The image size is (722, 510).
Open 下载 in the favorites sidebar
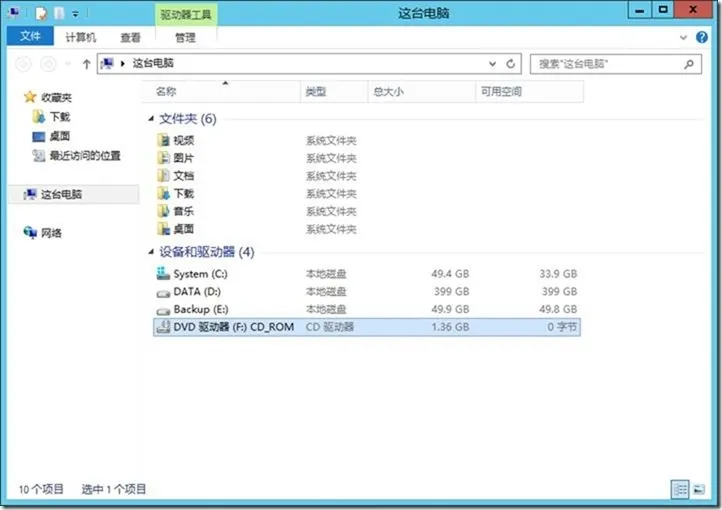52,116
